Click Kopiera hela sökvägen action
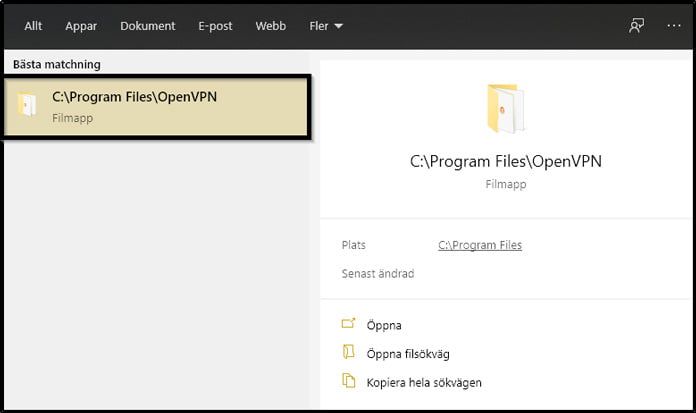The width and height of the screenshot is (696, 413). point(424,383)
